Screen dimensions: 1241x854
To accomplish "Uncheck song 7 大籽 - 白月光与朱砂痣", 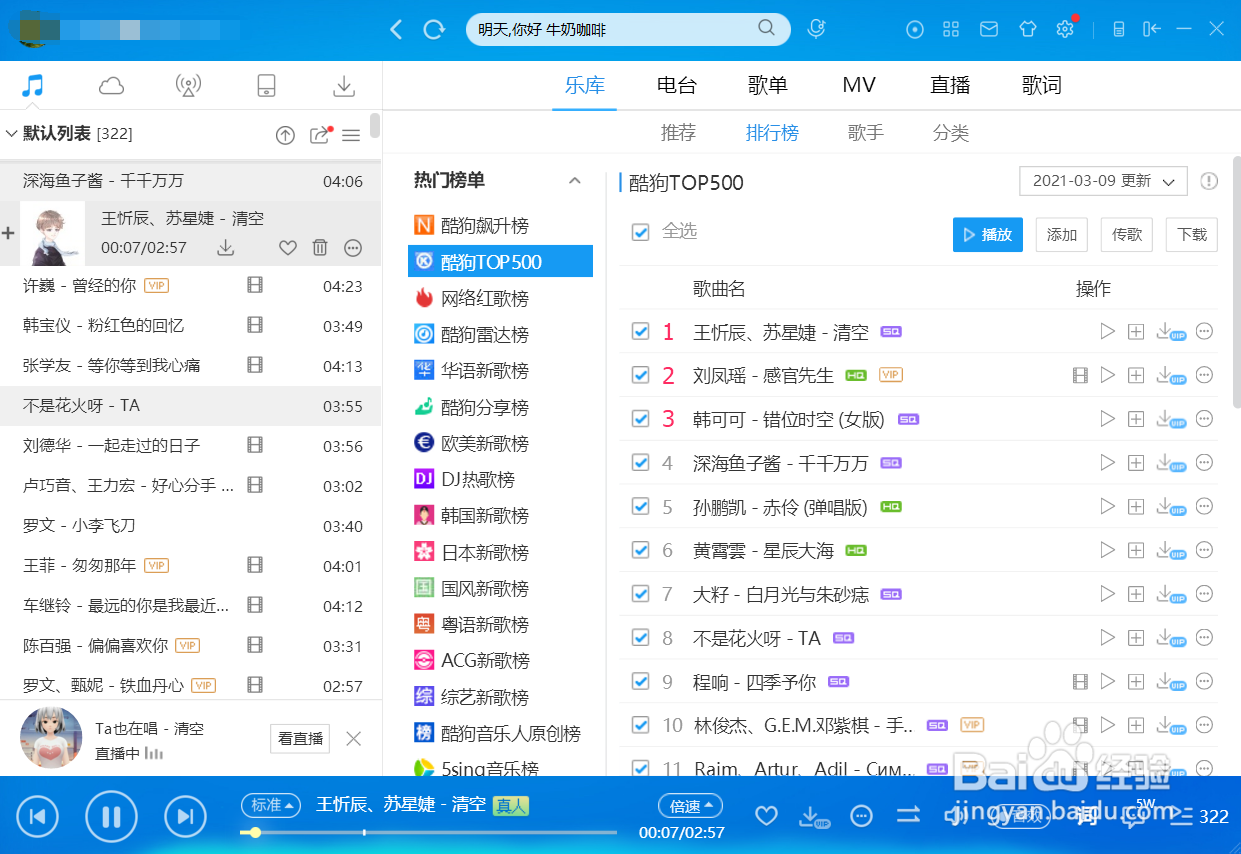I will click(641, 594).
